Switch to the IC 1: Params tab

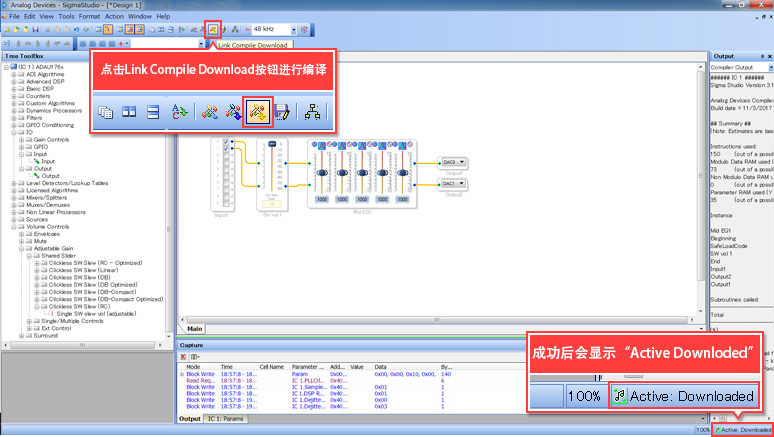coord(225,419)
